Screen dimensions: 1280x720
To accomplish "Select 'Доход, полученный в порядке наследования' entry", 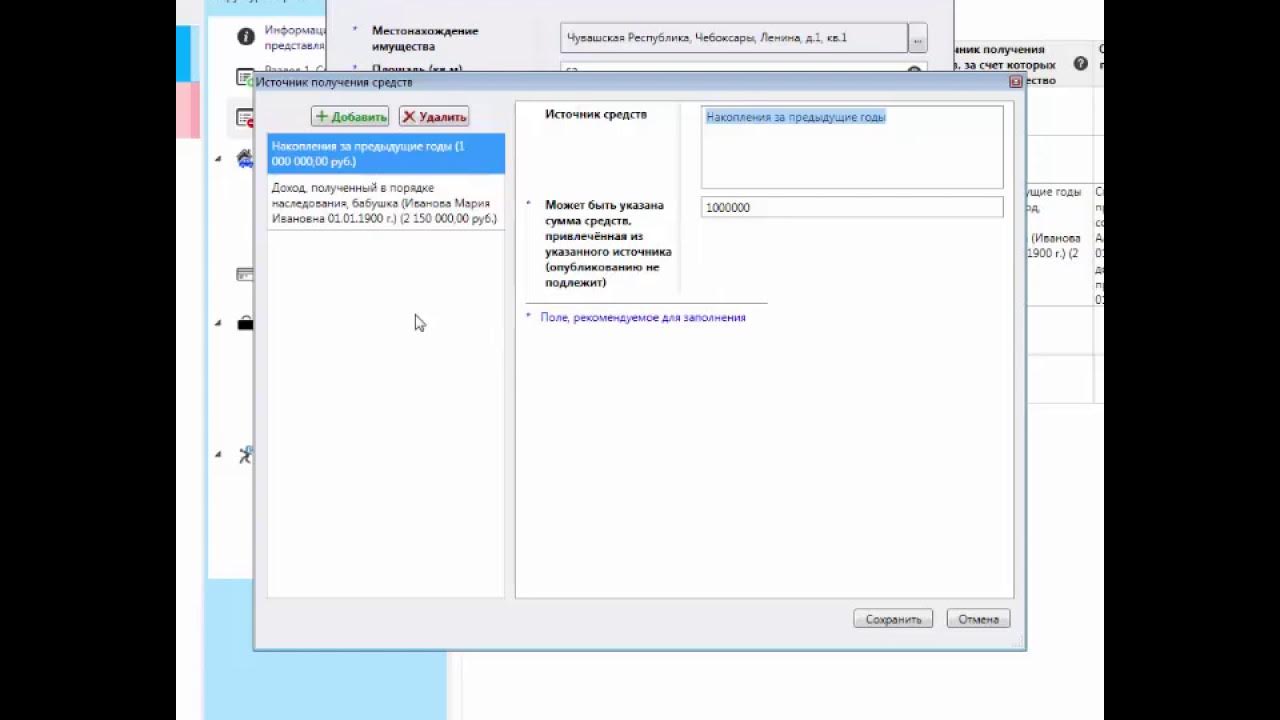I will click(x=386, y=203).
